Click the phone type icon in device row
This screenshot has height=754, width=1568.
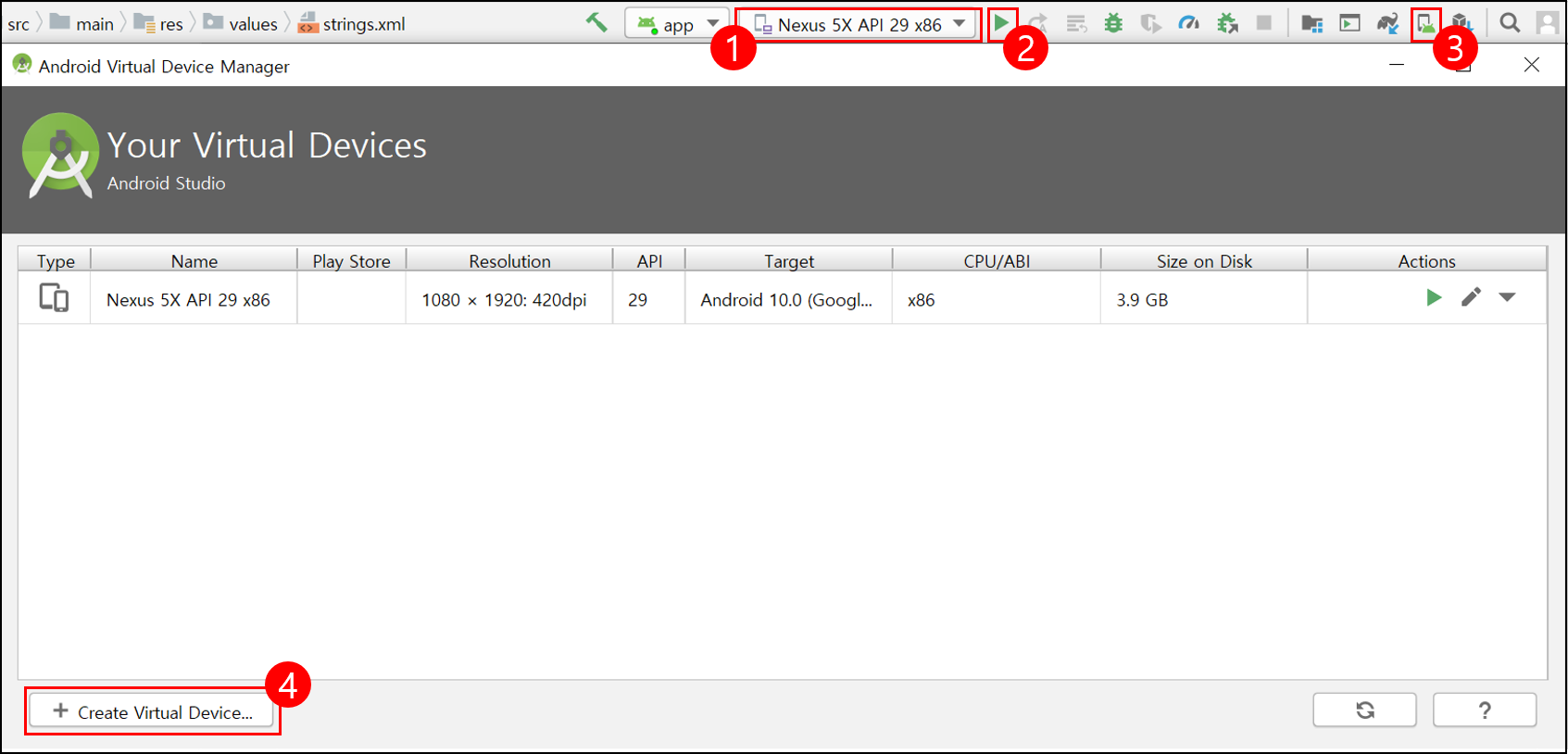(x=54, y=297)
